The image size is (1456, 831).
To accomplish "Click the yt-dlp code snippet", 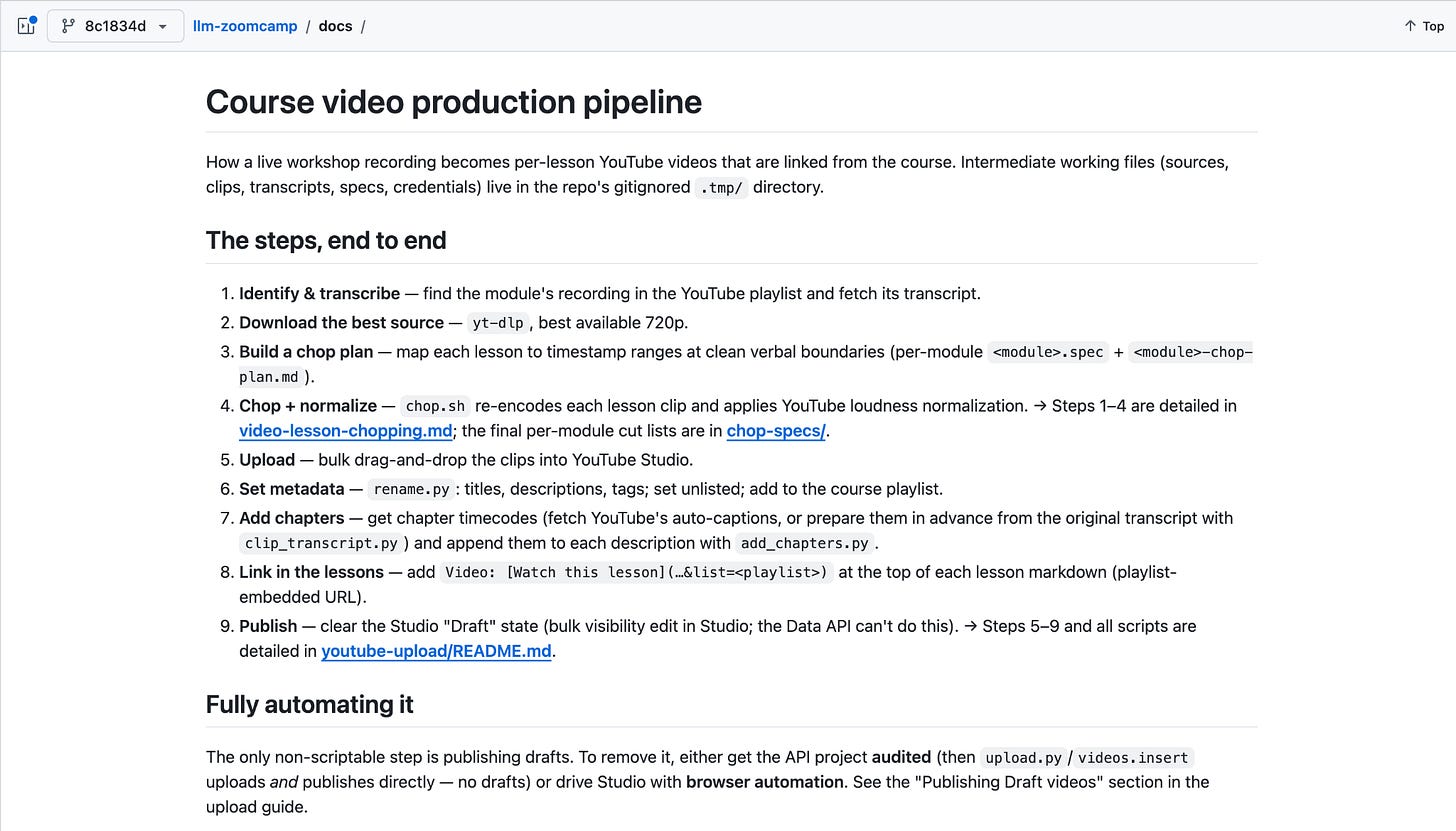I will pyautogui.click(x=499, y=323).
